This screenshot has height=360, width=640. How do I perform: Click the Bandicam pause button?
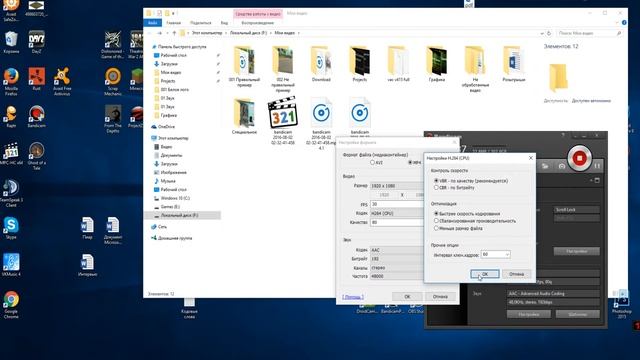click(598, 166)
